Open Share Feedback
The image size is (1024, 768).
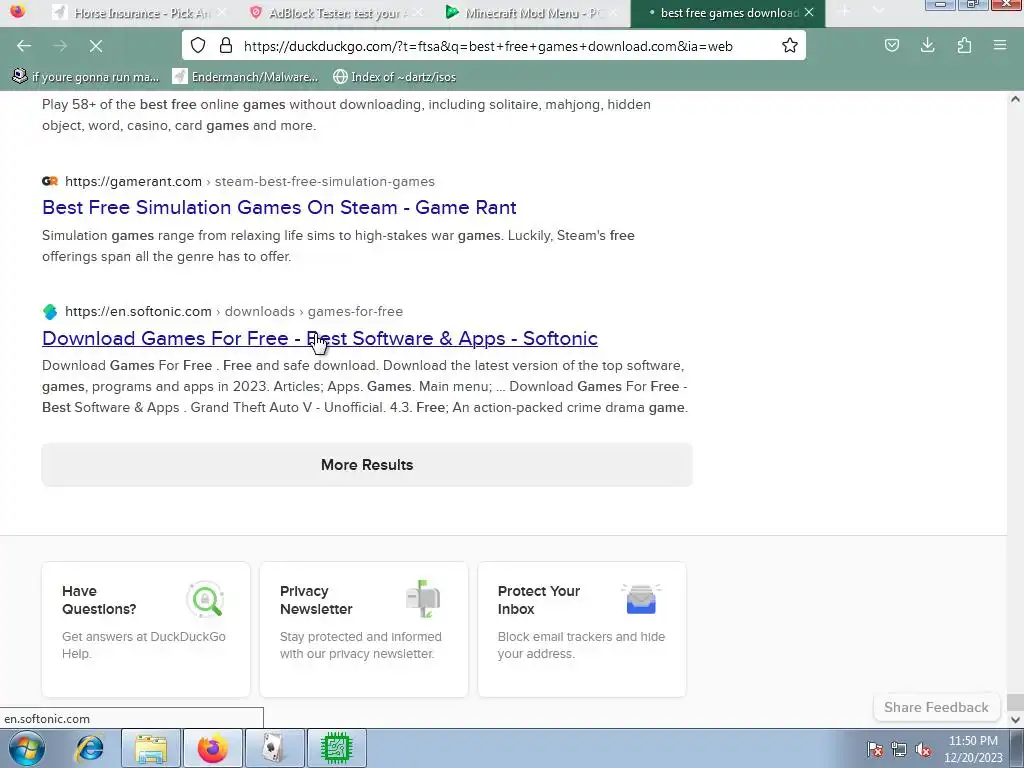click(x=936, y=707)
